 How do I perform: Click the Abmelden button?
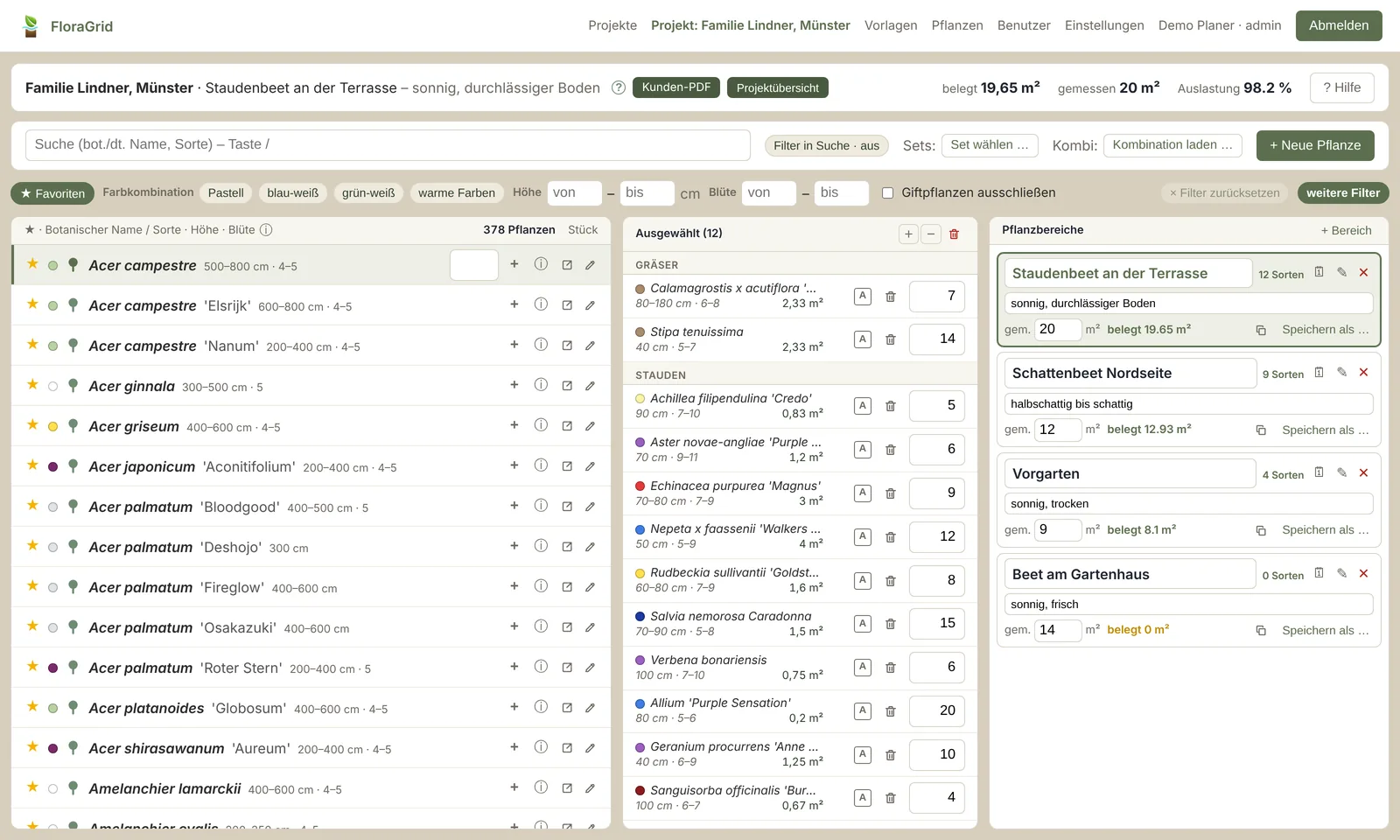[x=1339, y=25]
